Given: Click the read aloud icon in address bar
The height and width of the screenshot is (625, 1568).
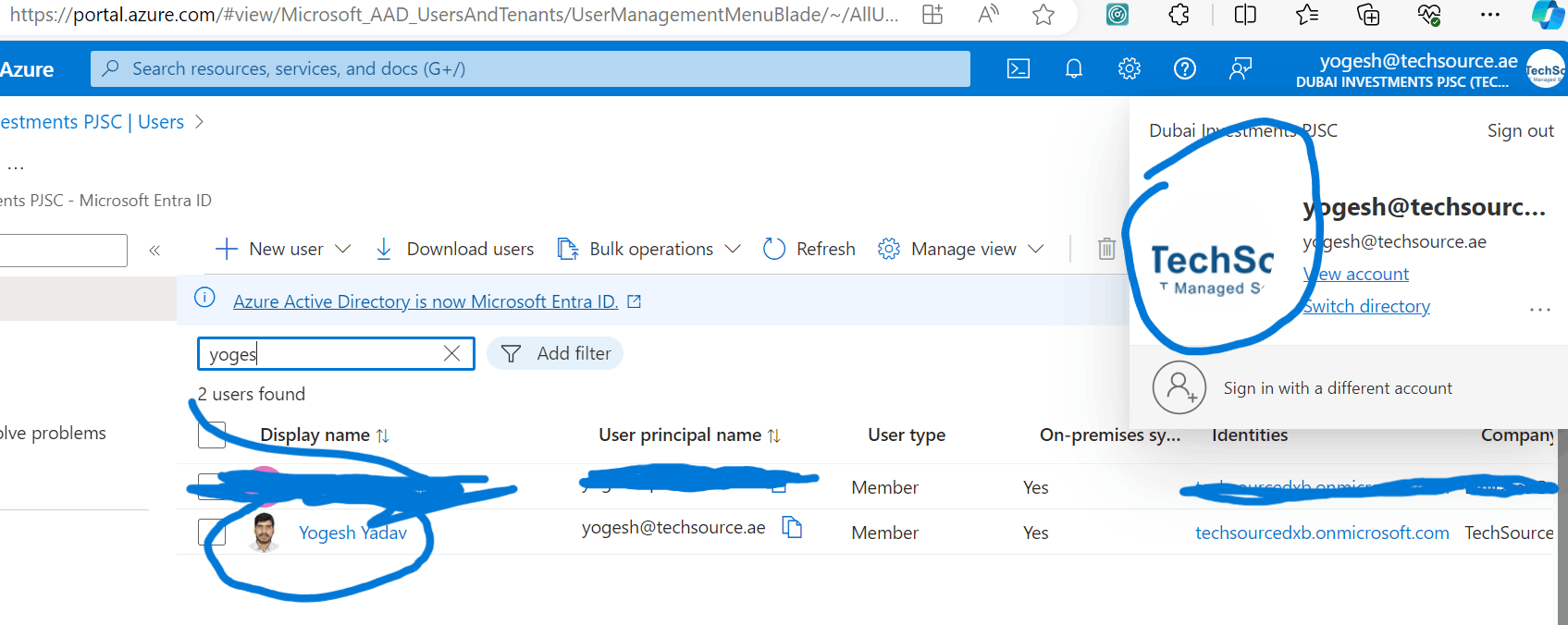Looking at the screenshot, I should point(988,15).
